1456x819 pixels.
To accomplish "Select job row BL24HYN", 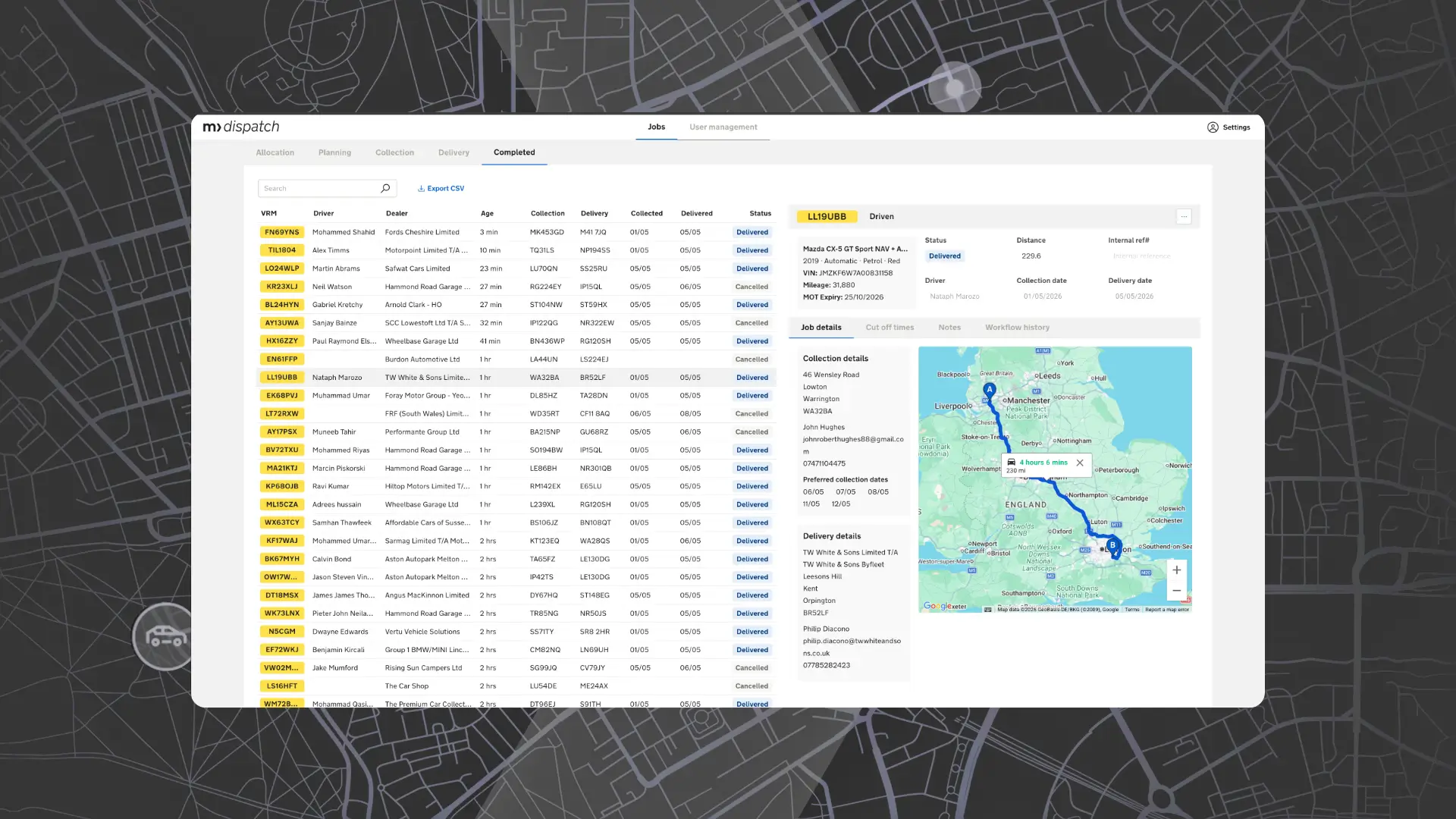I will (x=516, y=305).
